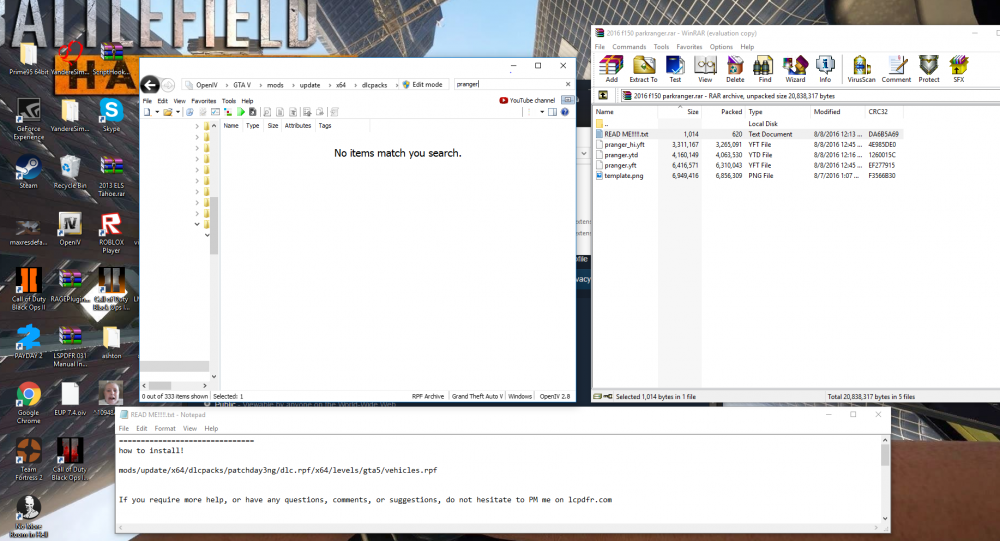Select the OpenIV desktop shortcut
The width and height of the screenshot is (1000, 541).
(70, 229)
